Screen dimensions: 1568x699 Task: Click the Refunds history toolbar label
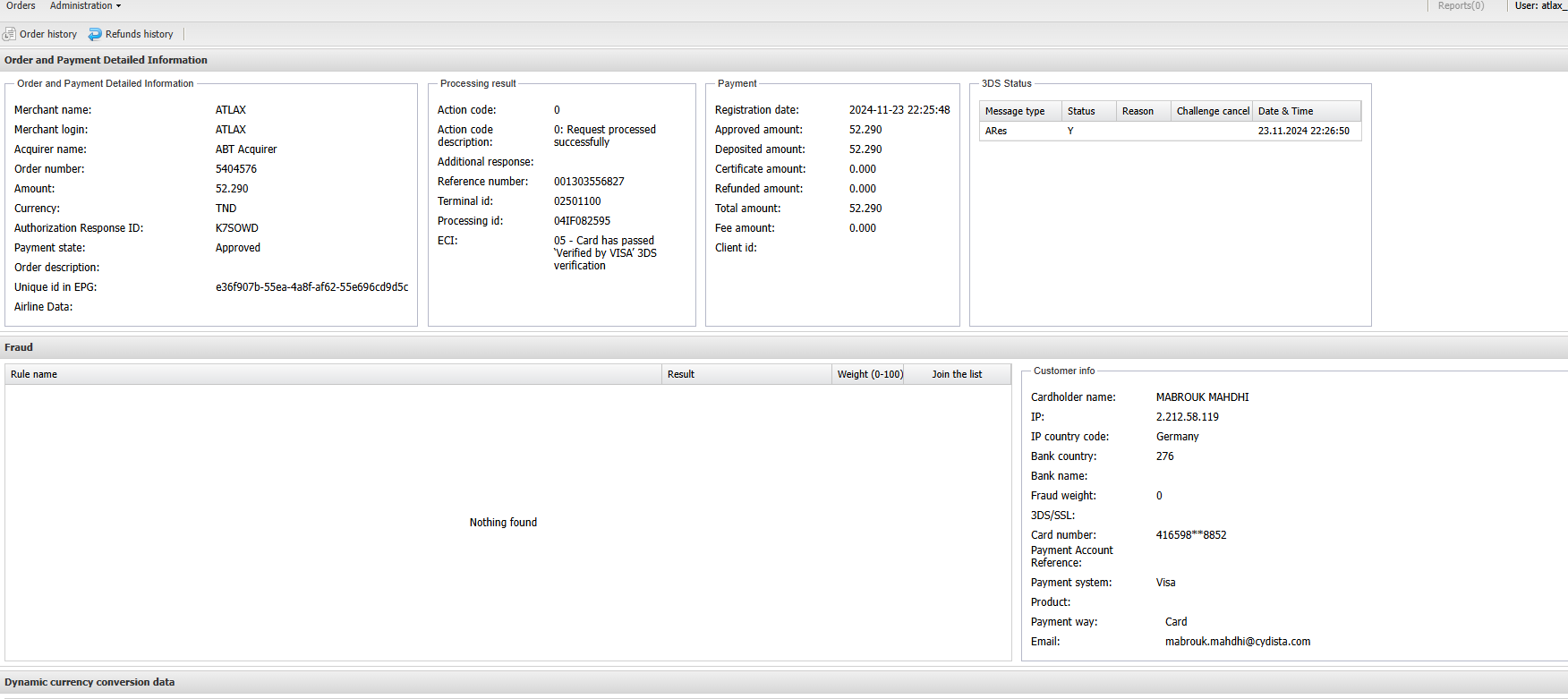pyautogui.click(x=139, y=34)
